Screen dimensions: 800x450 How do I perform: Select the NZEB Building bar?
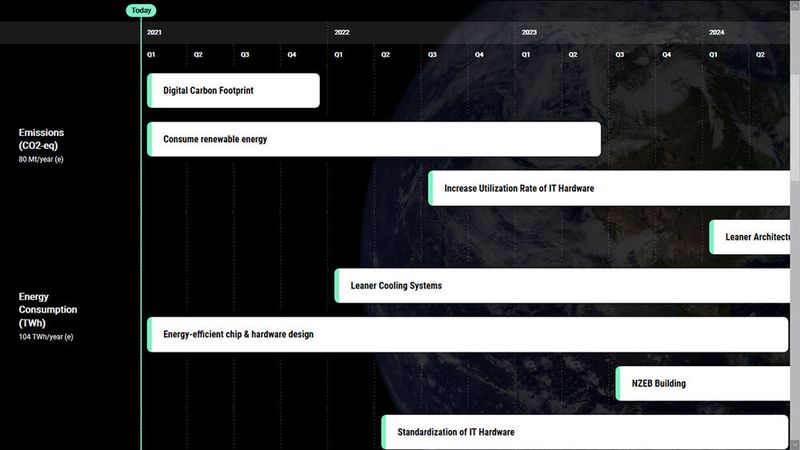coord(703,383)
